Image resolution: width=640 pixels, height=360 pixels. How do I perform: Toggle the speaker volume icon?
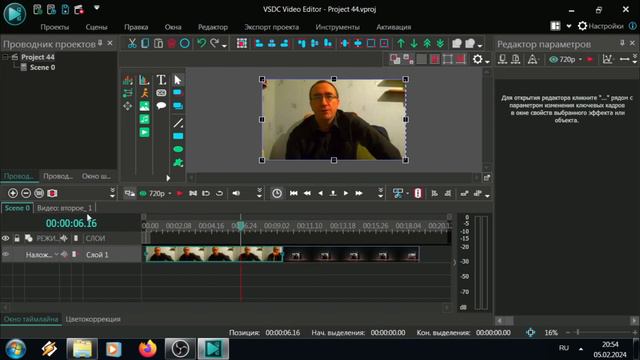[x=236, y=193]
